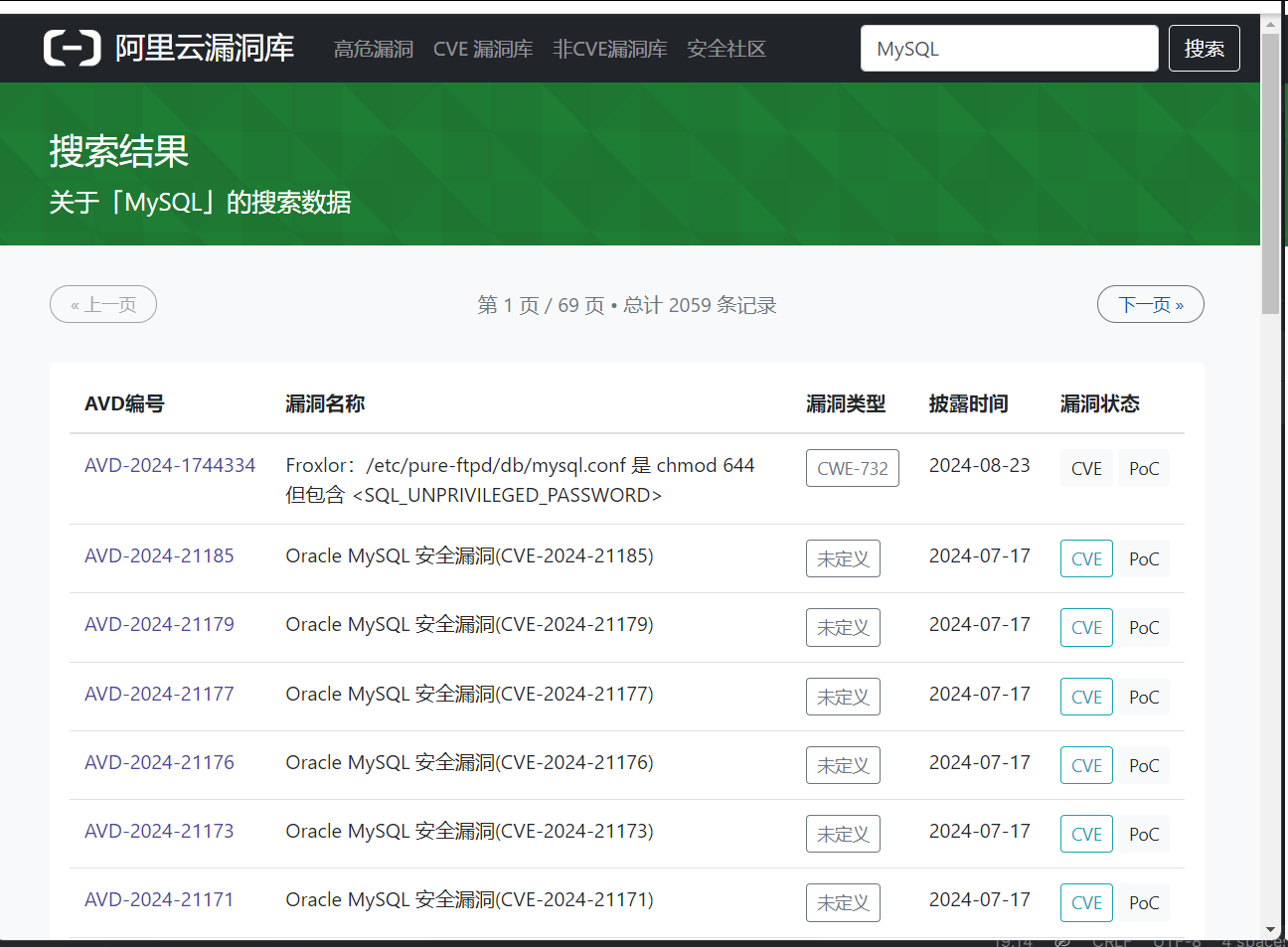
Task: Open the AVD-2024-21176 record link
Action: (x=159, y=762)
